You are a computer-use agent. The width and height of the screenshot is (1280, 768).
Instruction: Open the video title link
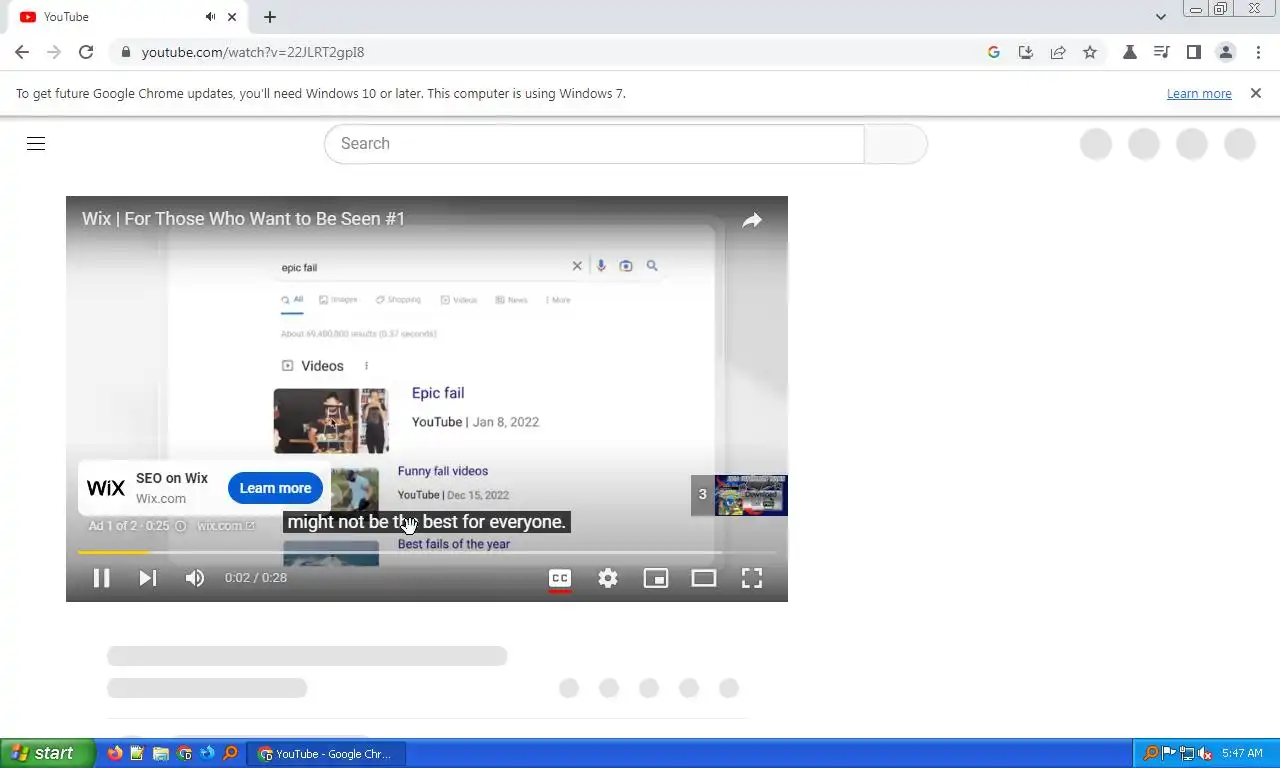point(243,218)
